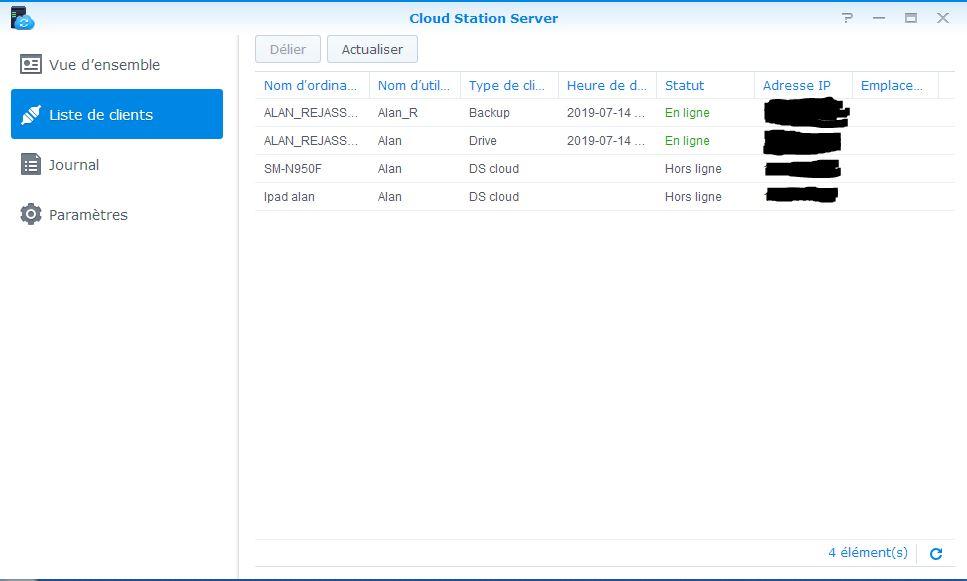Image resolution: width=967 pixels, height=581 pixels.
Task: Open the help question mark icon
Action: [847, 18]
